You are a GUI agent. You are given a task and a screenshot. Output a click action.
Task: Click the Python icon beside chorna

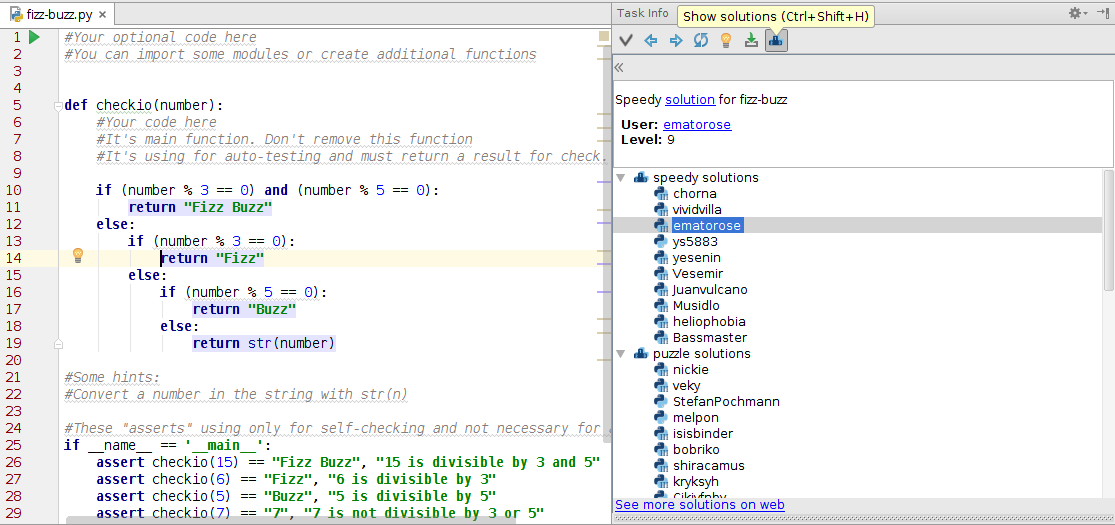pyautogui.click(x=661, y=193)
